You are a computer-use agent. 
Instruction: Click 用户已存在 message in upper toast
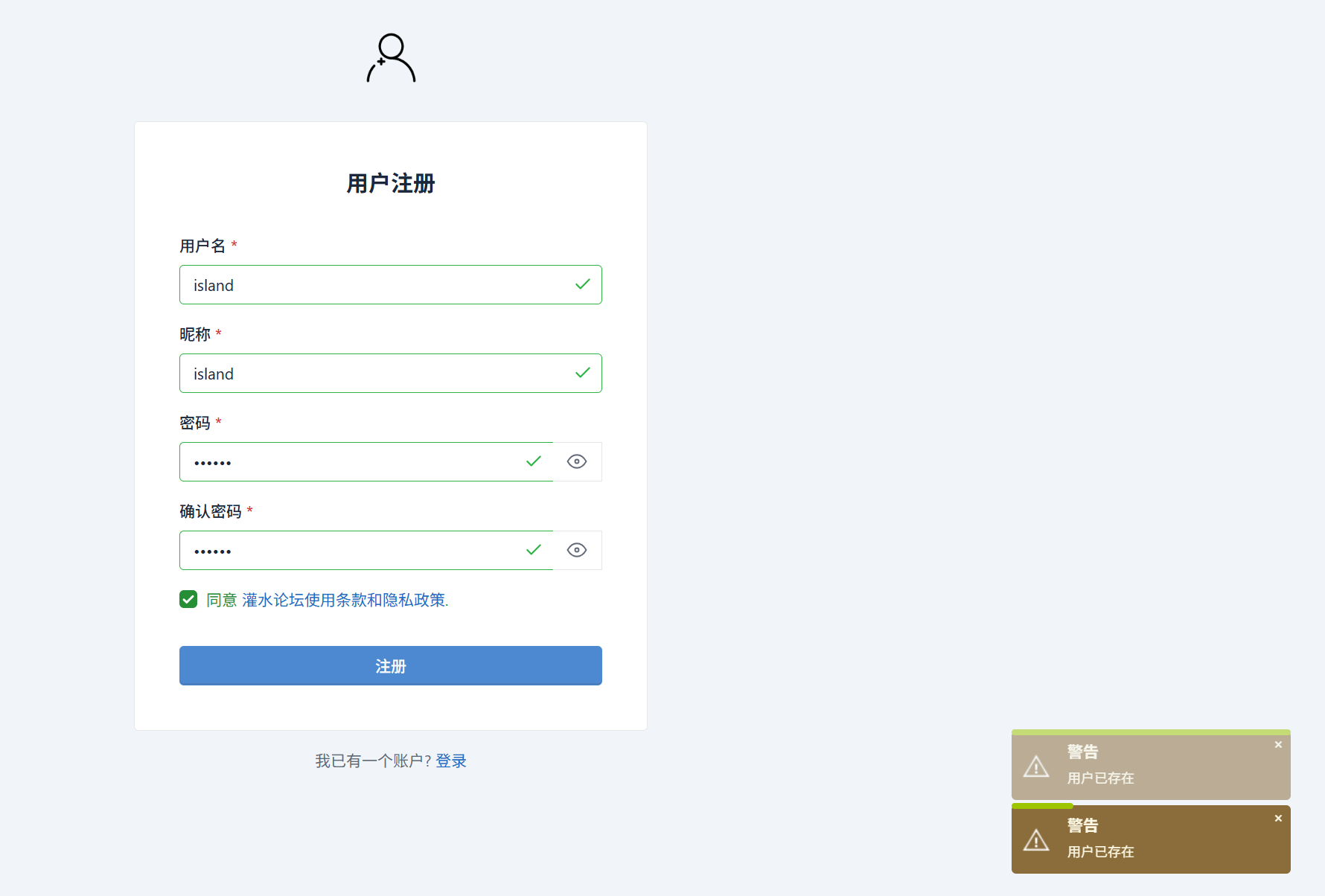point(1100,778)
